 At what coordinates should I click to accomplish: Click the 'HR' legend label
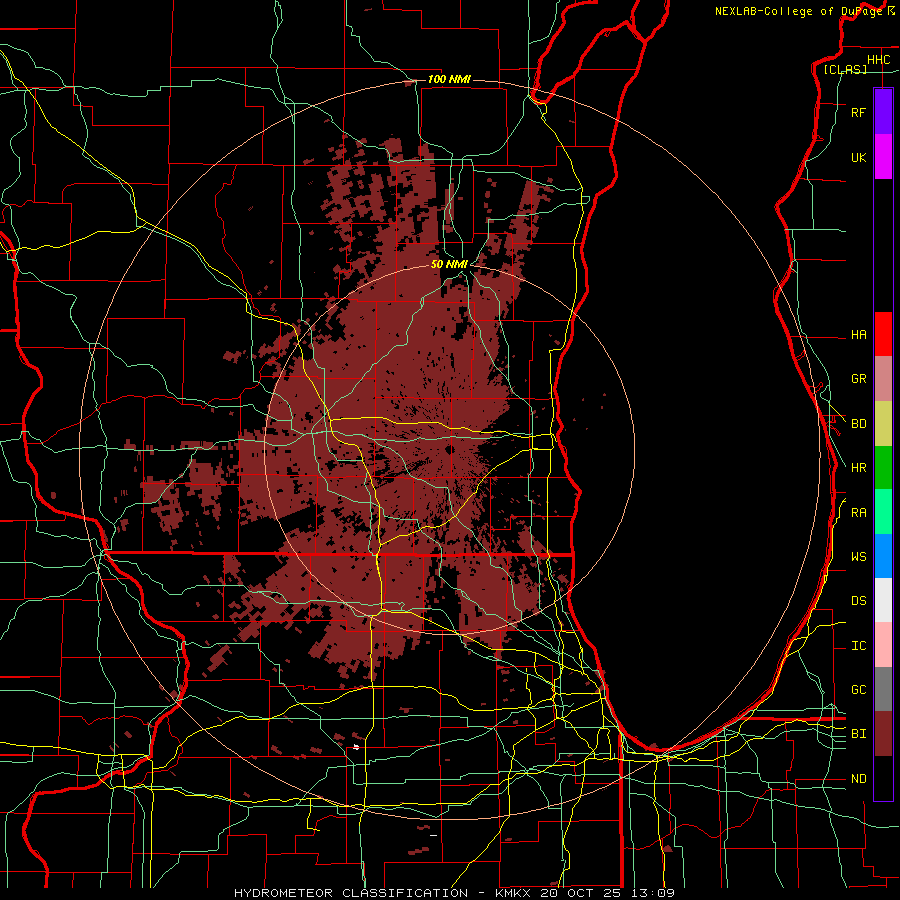858,468
